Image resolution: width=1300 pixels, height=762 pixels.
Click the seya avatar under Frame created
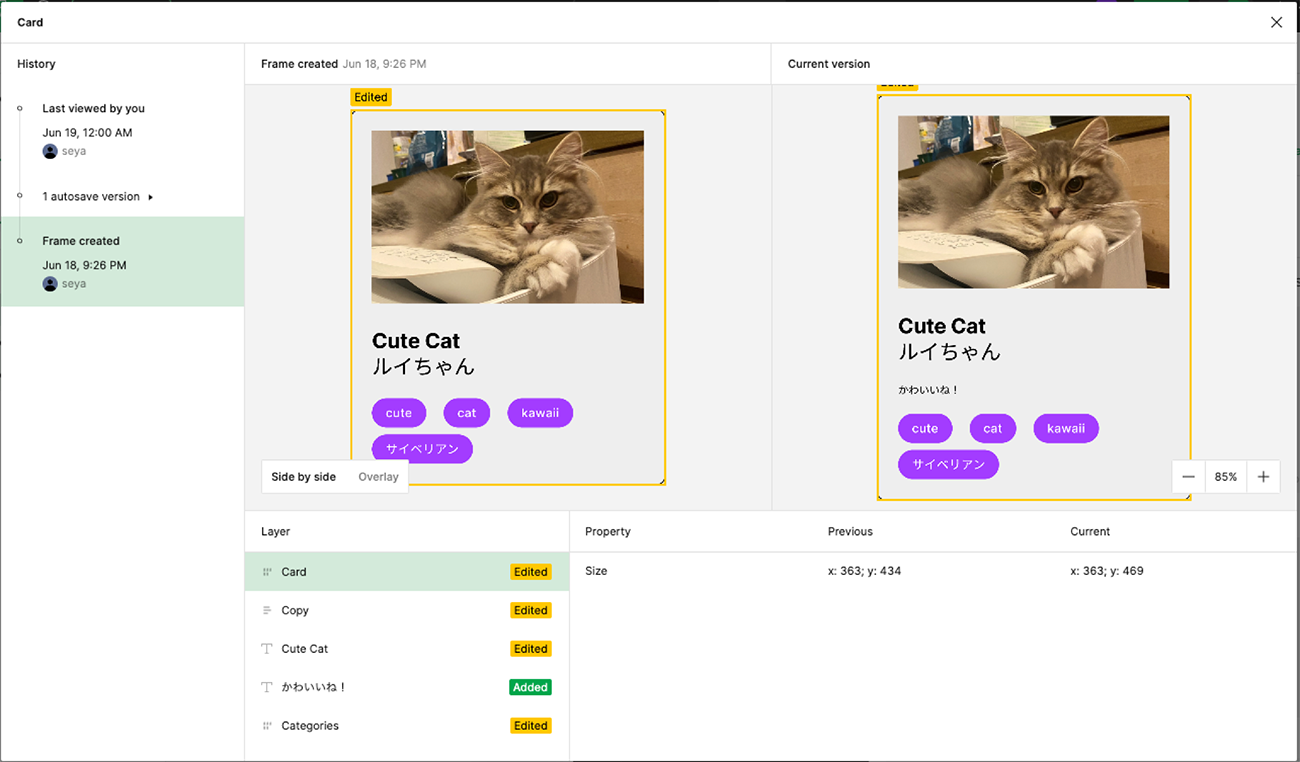[50, 284]
